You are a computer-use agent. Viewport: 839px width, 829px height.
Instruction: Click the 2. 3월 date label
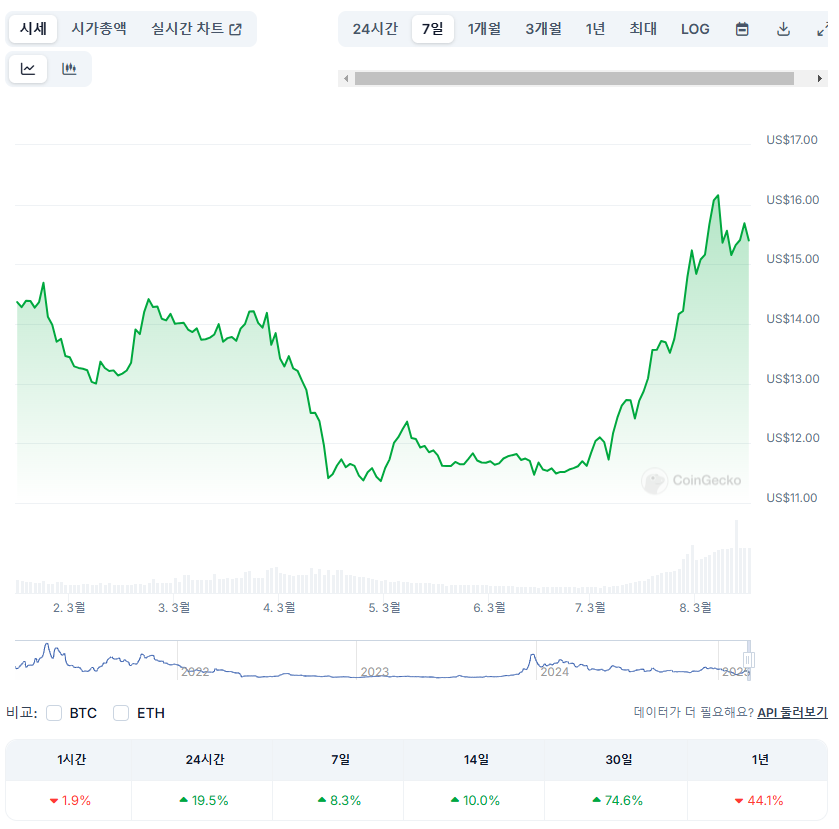[69, 607]
